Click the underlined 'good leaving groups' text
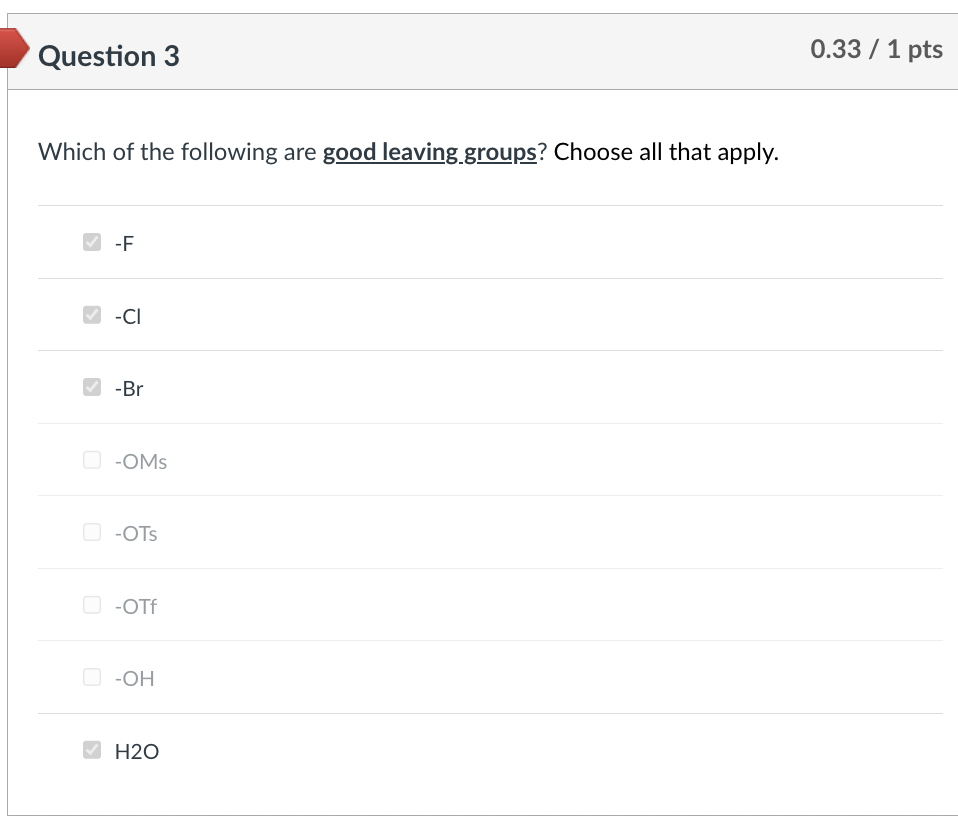The image size is (958, 820). coord(430,152)
